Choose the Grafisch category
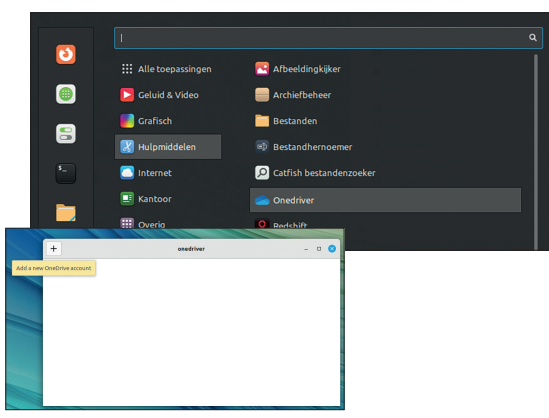This screenshot has height=418, width=549. 146,121
